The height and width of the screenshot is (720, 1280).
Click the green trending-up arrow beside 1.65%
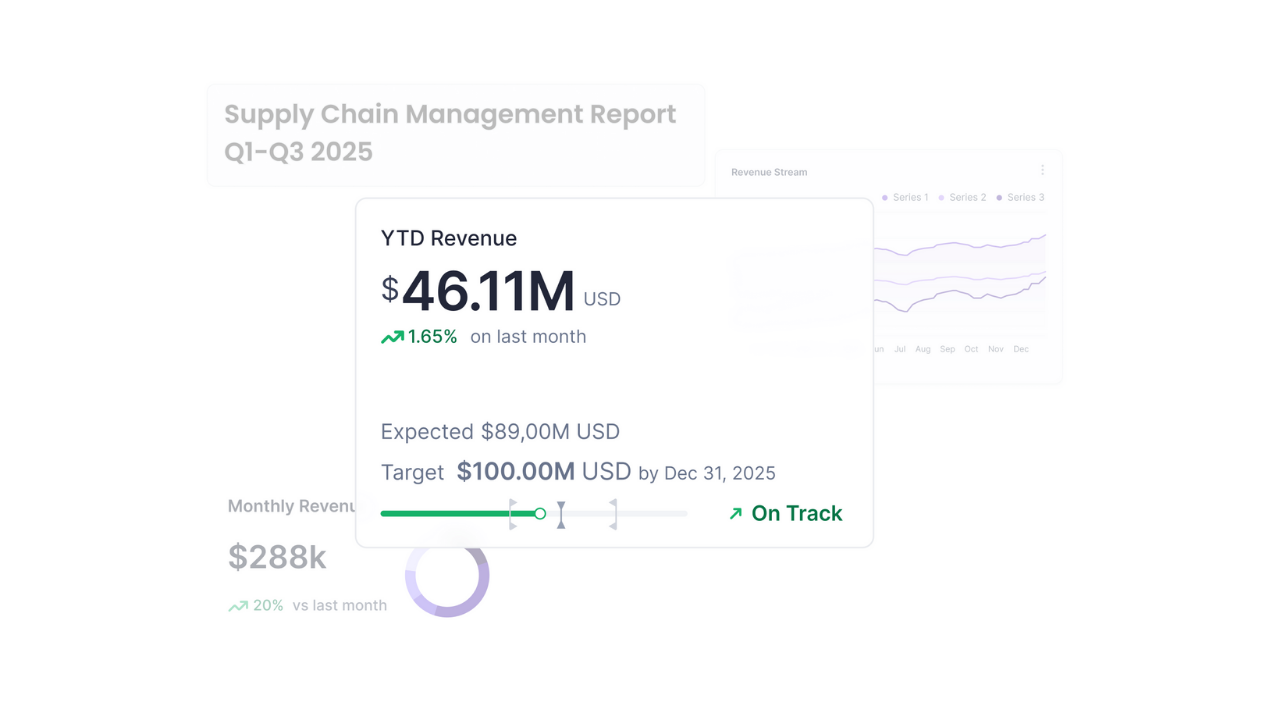(x=392, y=338)
